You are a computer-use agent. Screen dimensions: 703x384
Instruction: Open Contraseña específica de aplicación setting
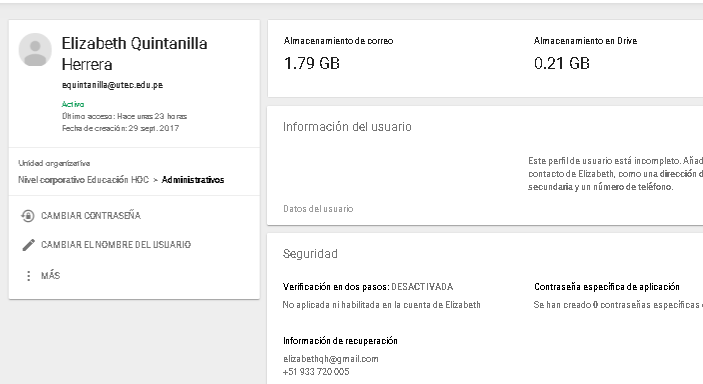click(607, 287)
